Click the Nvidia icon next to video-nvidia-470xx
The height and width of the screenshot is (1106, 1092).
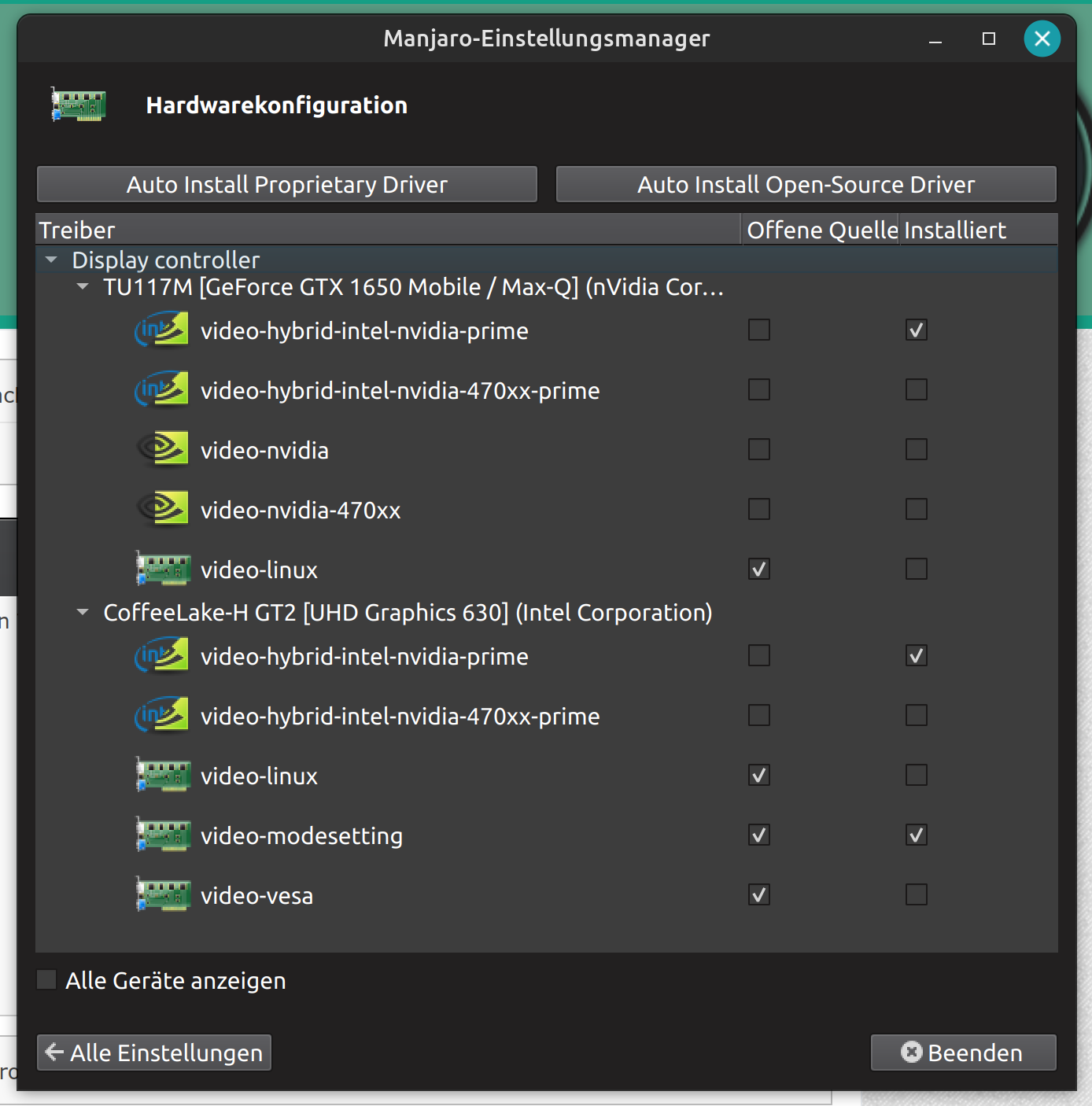pyautogui.click(x=162, y=510)
